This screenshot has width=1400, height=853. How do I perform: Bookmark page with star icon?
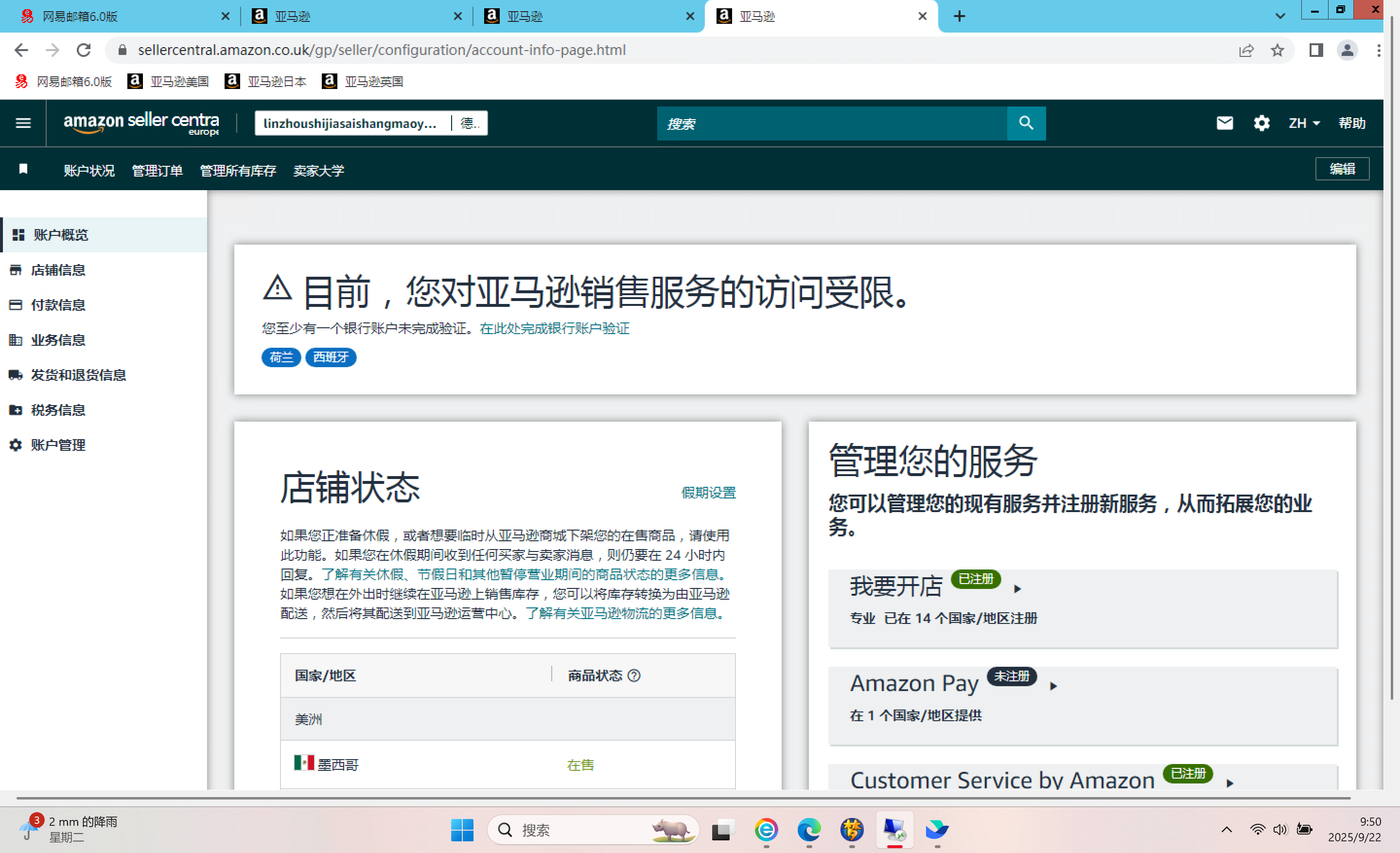click(1277, 50)
